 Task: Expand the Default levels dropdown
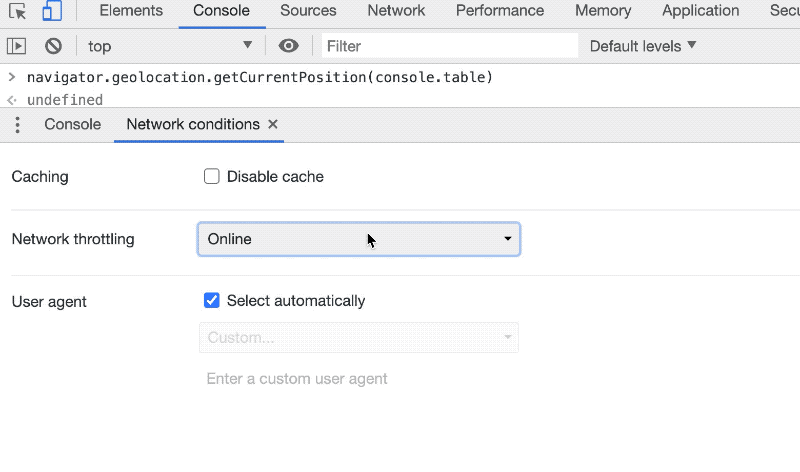[x=643, y=46]
